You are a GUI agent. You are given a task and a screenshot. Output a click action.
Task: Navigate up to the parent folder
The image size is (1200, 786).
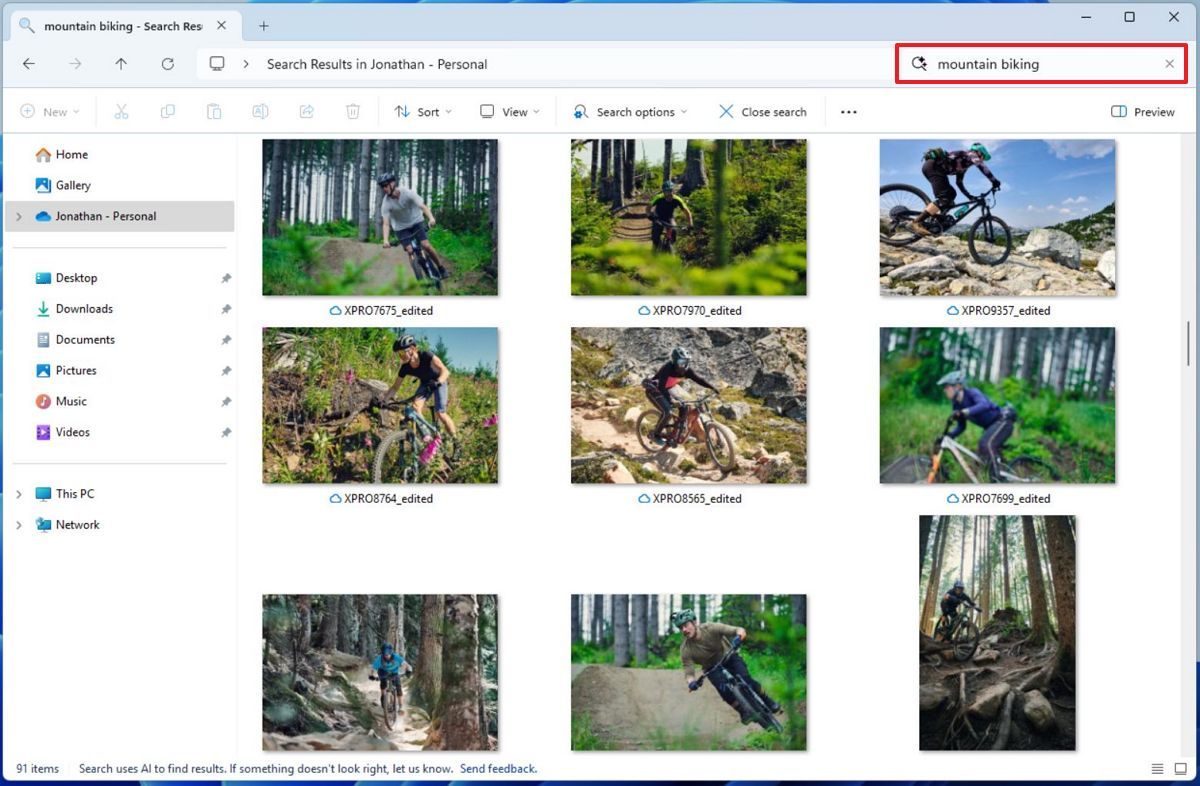point(121,63)
